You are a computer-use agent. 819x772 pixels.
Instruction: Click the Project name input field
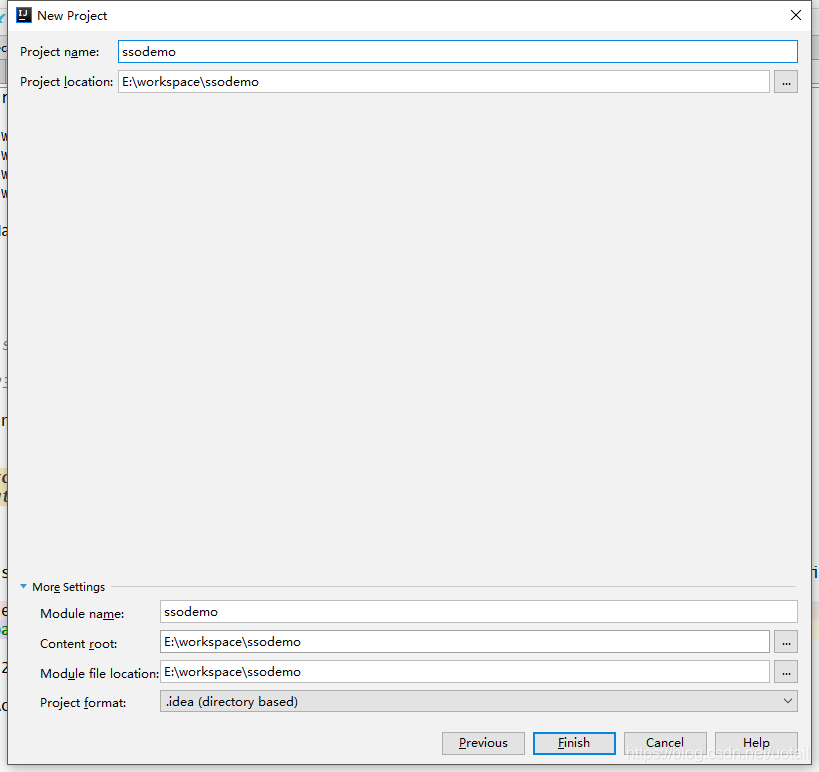[x=458, y=52]
